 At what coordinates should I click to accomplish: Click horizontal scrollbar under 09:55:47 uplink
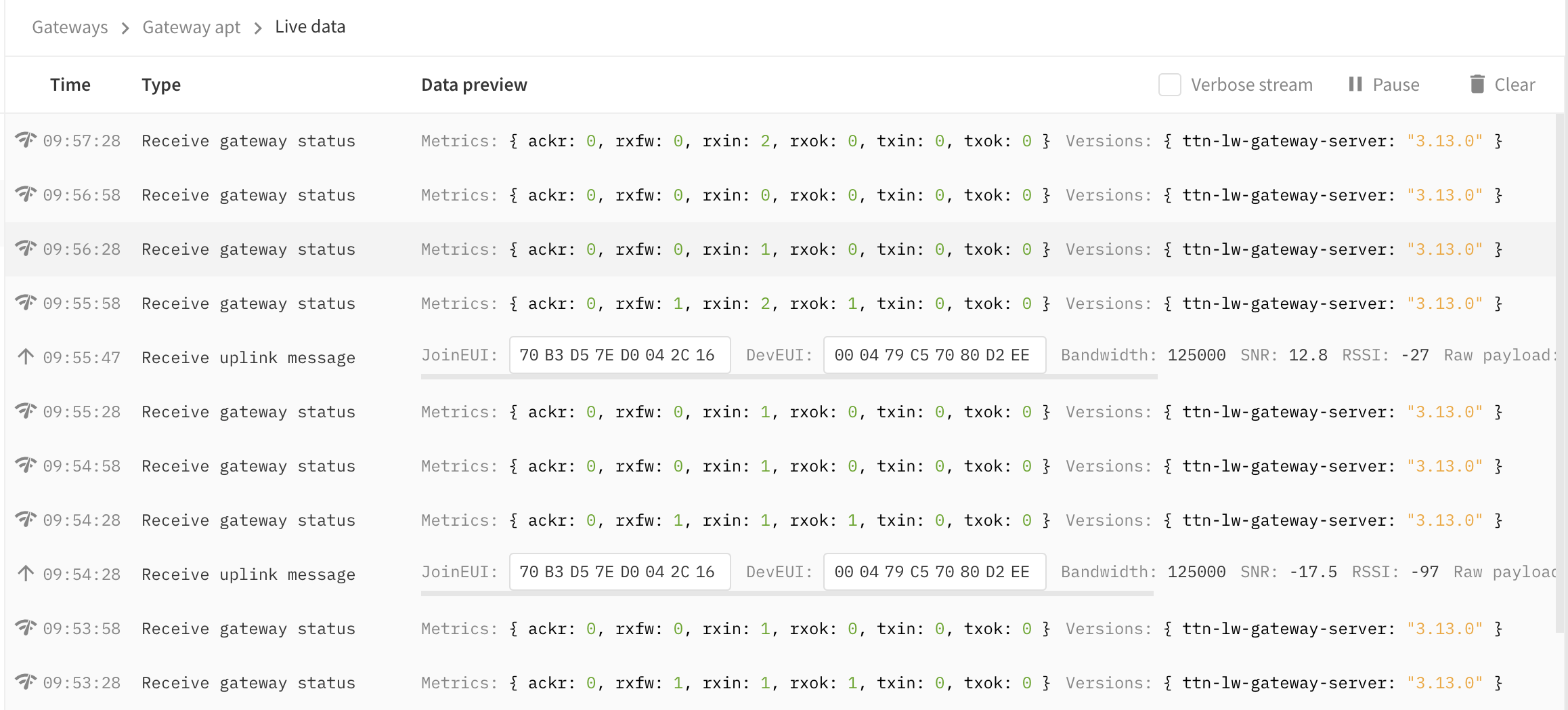click(789, 377)
